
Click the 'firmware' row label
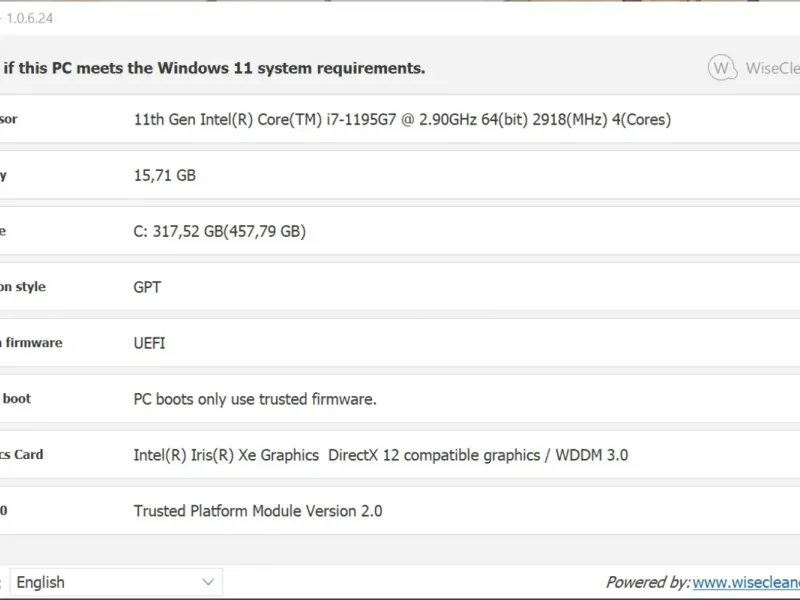(x=34, y=343)
